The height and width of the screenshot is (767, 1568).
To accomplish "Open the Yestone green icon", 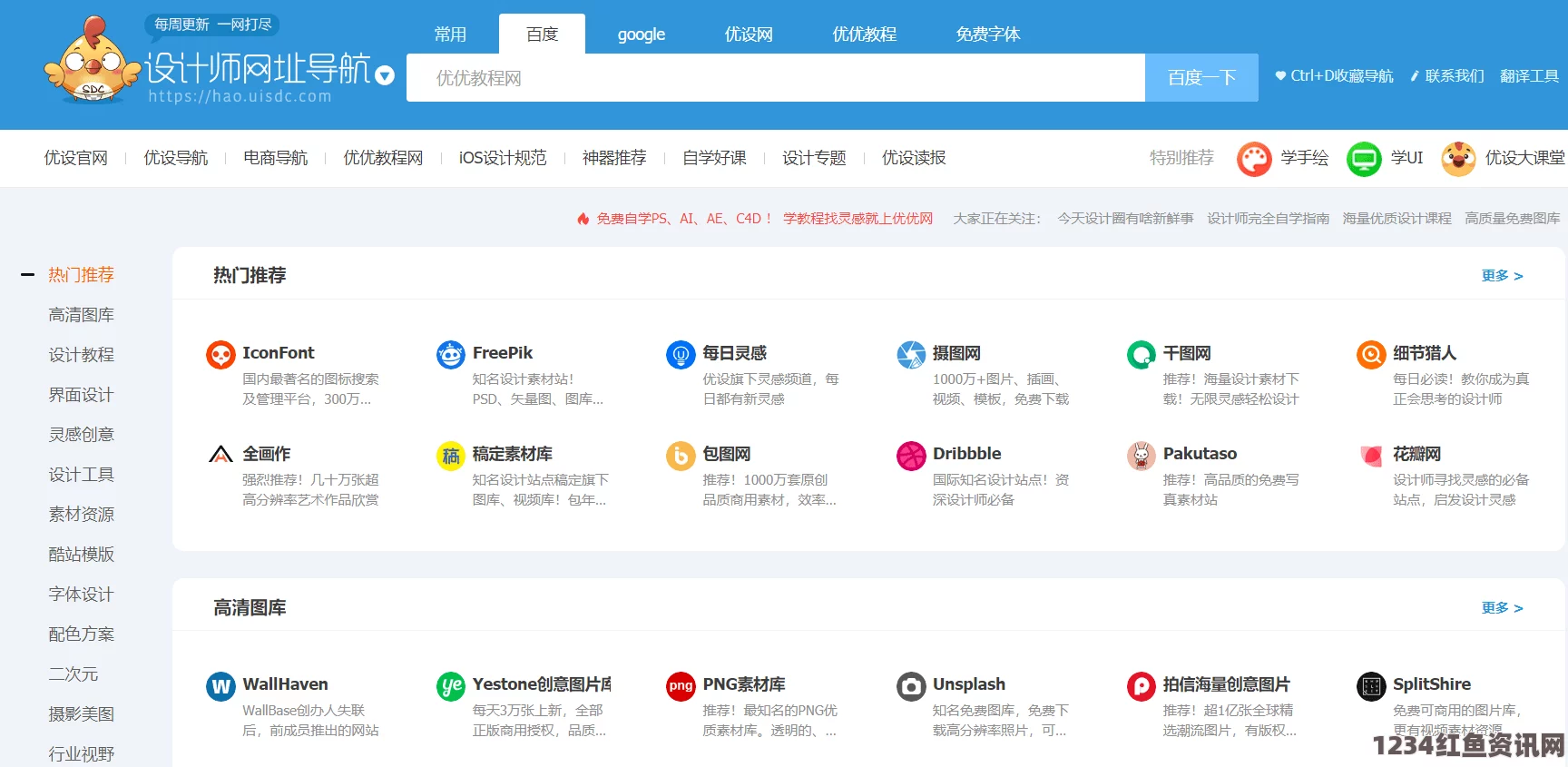I will 451,686.
